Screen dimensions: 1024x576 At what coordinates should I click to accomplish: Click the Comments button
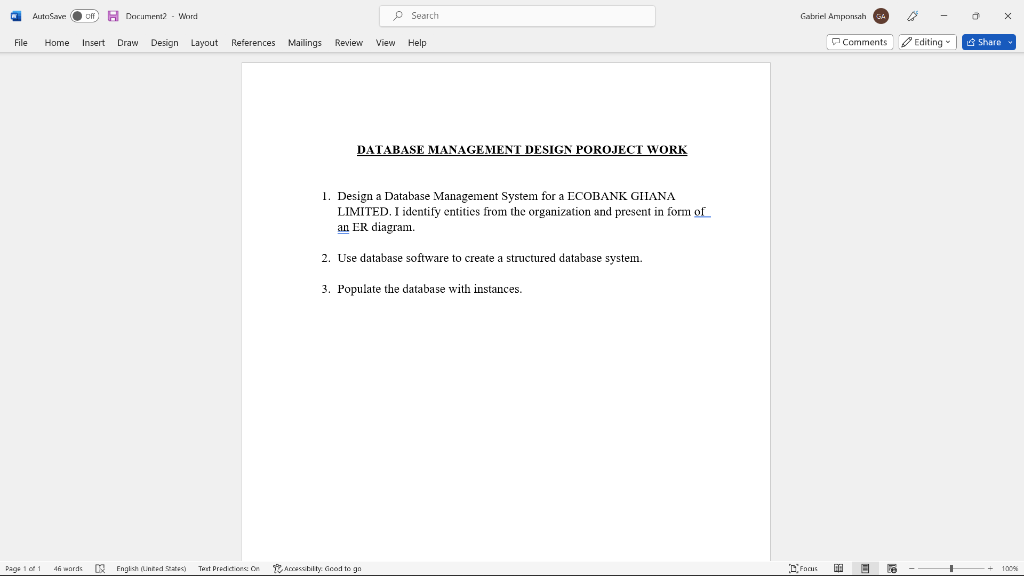(x=858, y=42)
